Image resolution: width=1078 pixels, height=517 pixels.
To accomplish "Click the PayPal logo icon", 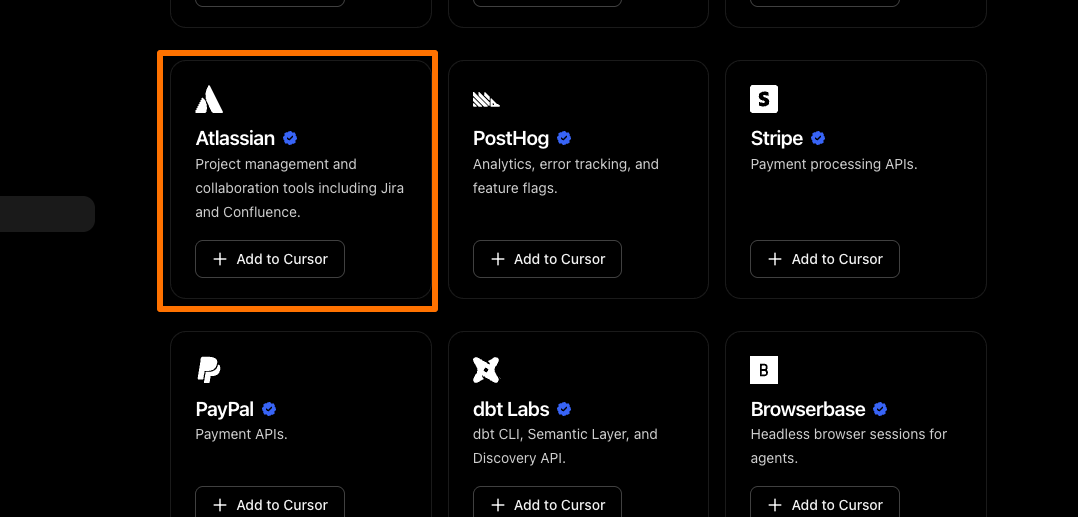I will [x=209, y=370].
